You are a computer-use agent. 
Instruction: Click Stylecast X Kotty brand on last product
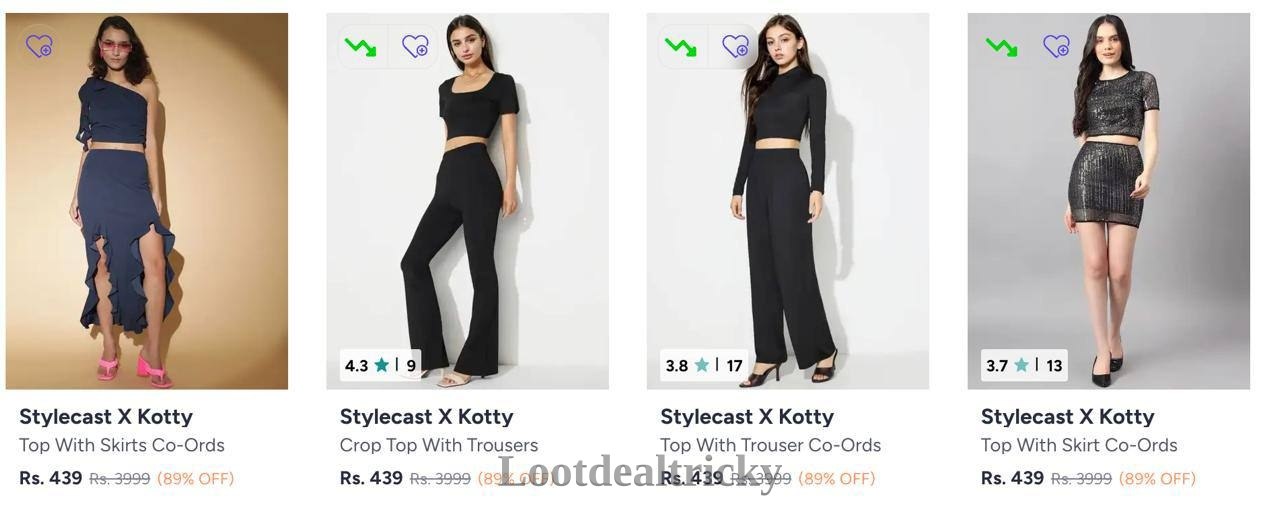[1068, 416]
